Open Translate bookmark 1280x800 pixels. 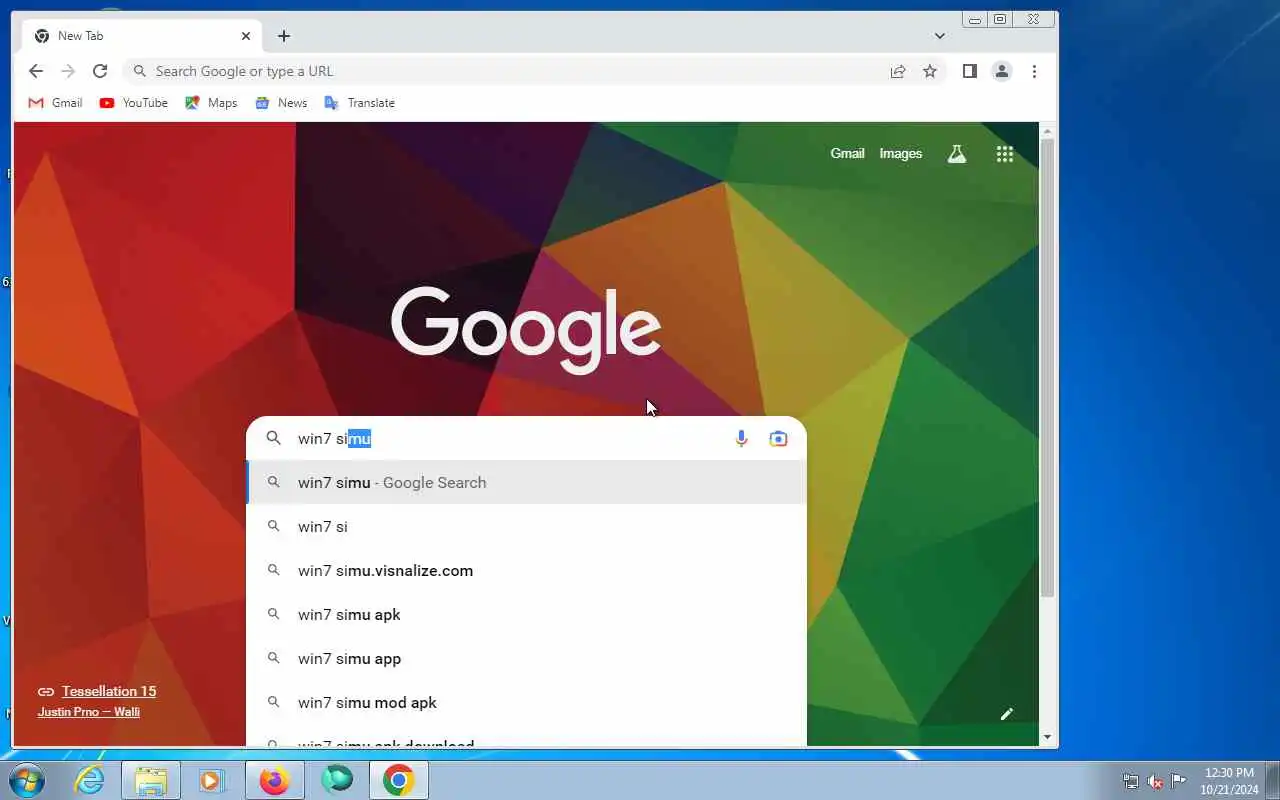coord(360,103)
